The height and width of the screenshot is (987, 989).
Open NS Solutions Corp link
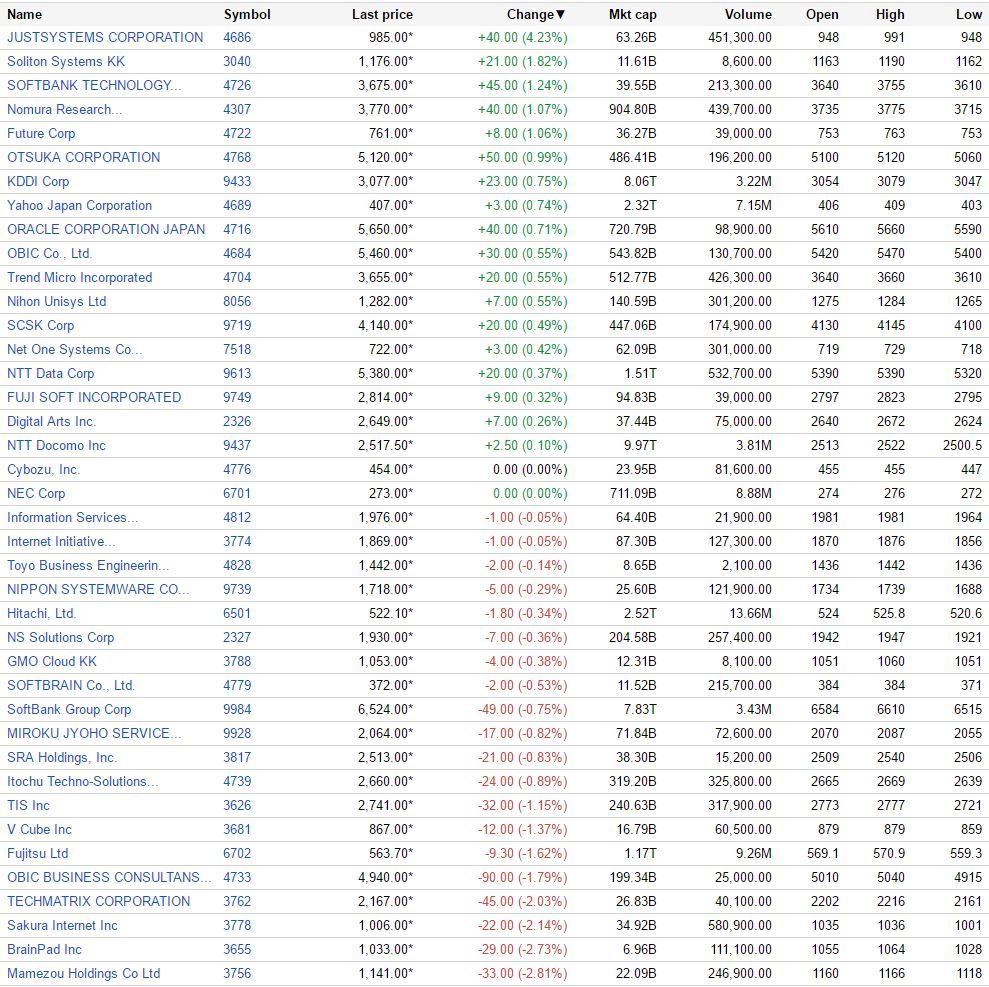pos(61,637)
